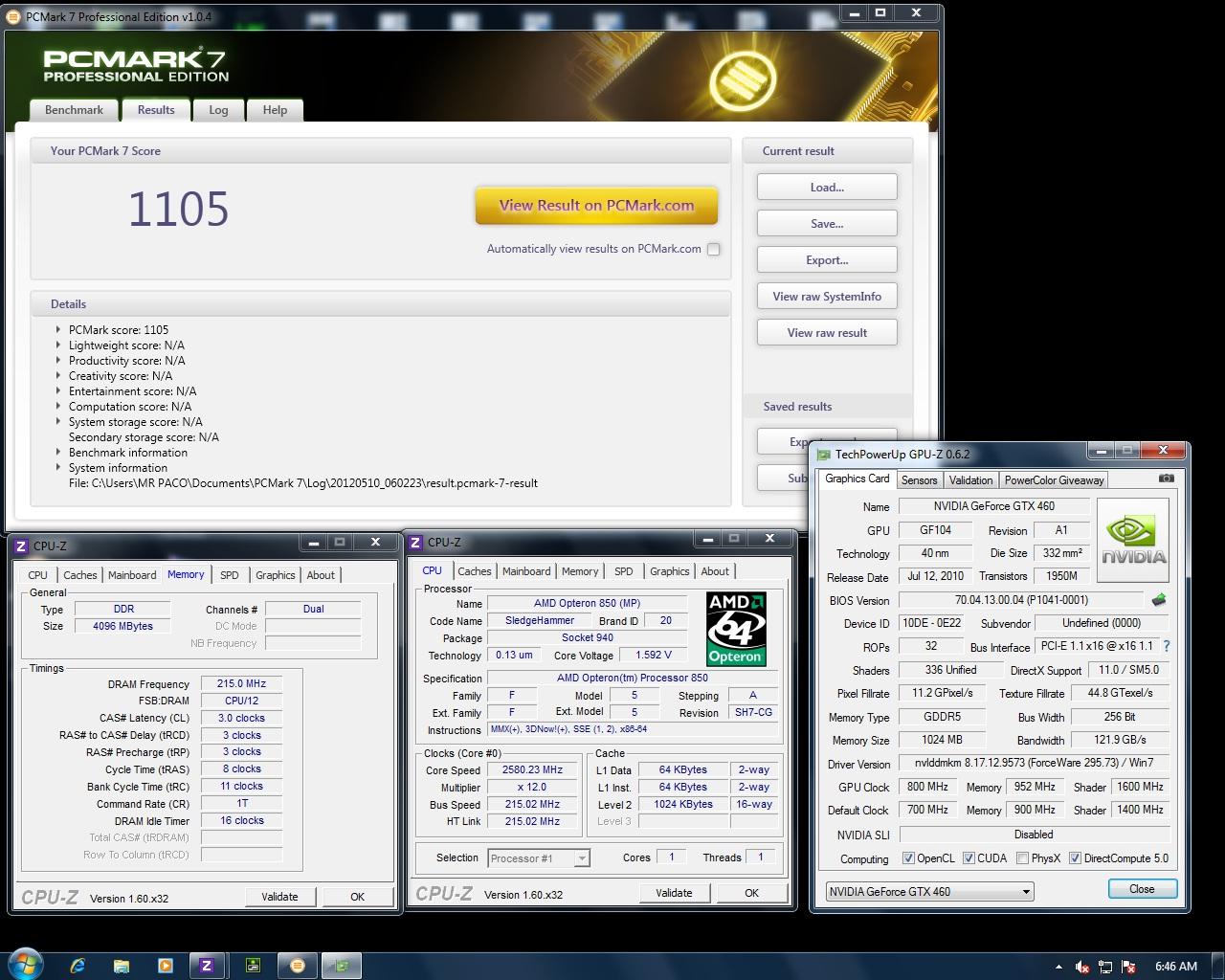
Task: Click the AMD Opteron logo in CPU-Z
Action: pyautogui.click(x=736, y=629)
